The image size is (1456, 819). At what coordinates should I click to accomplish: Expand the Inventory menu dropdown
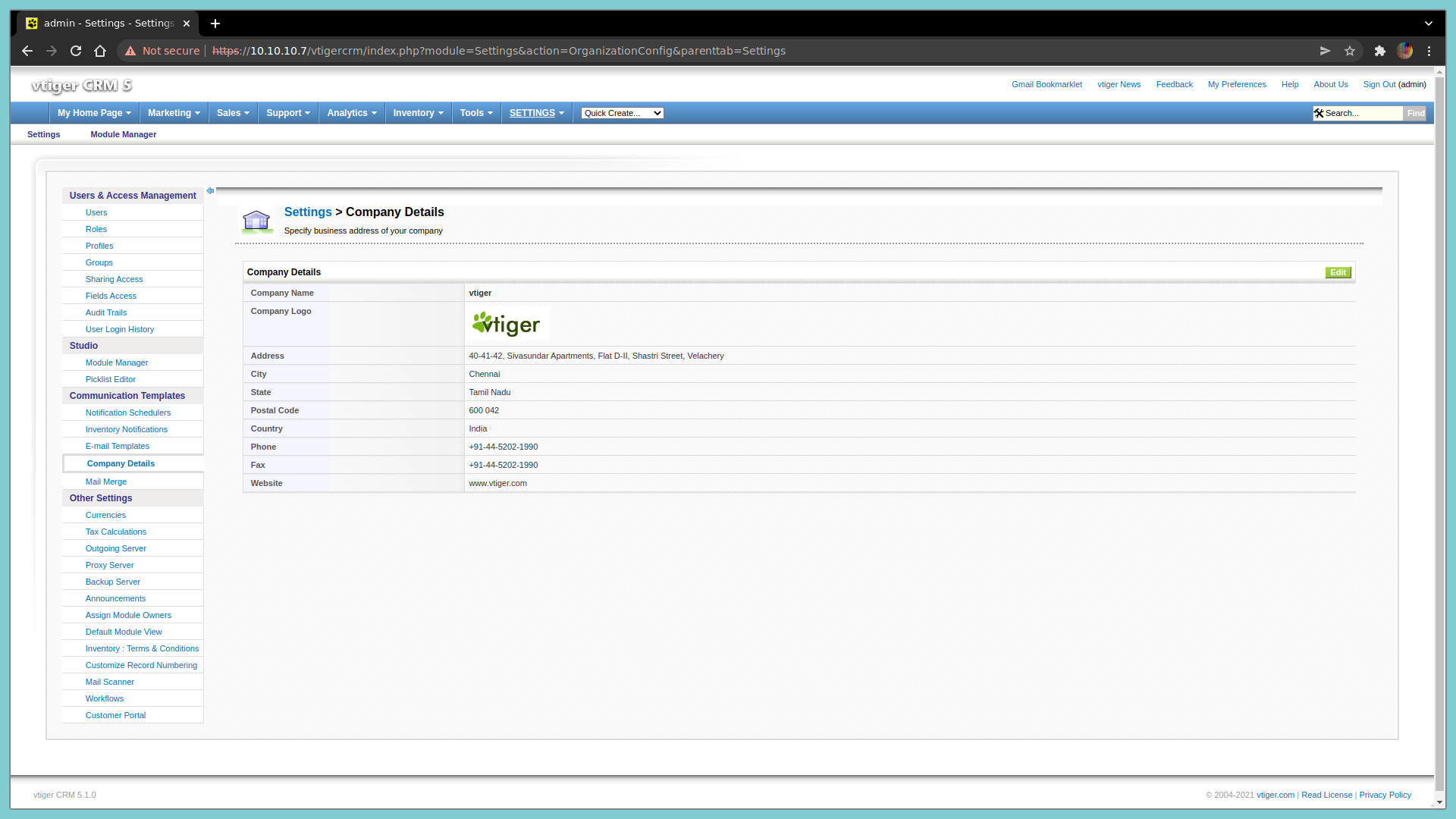coord(418,113)
